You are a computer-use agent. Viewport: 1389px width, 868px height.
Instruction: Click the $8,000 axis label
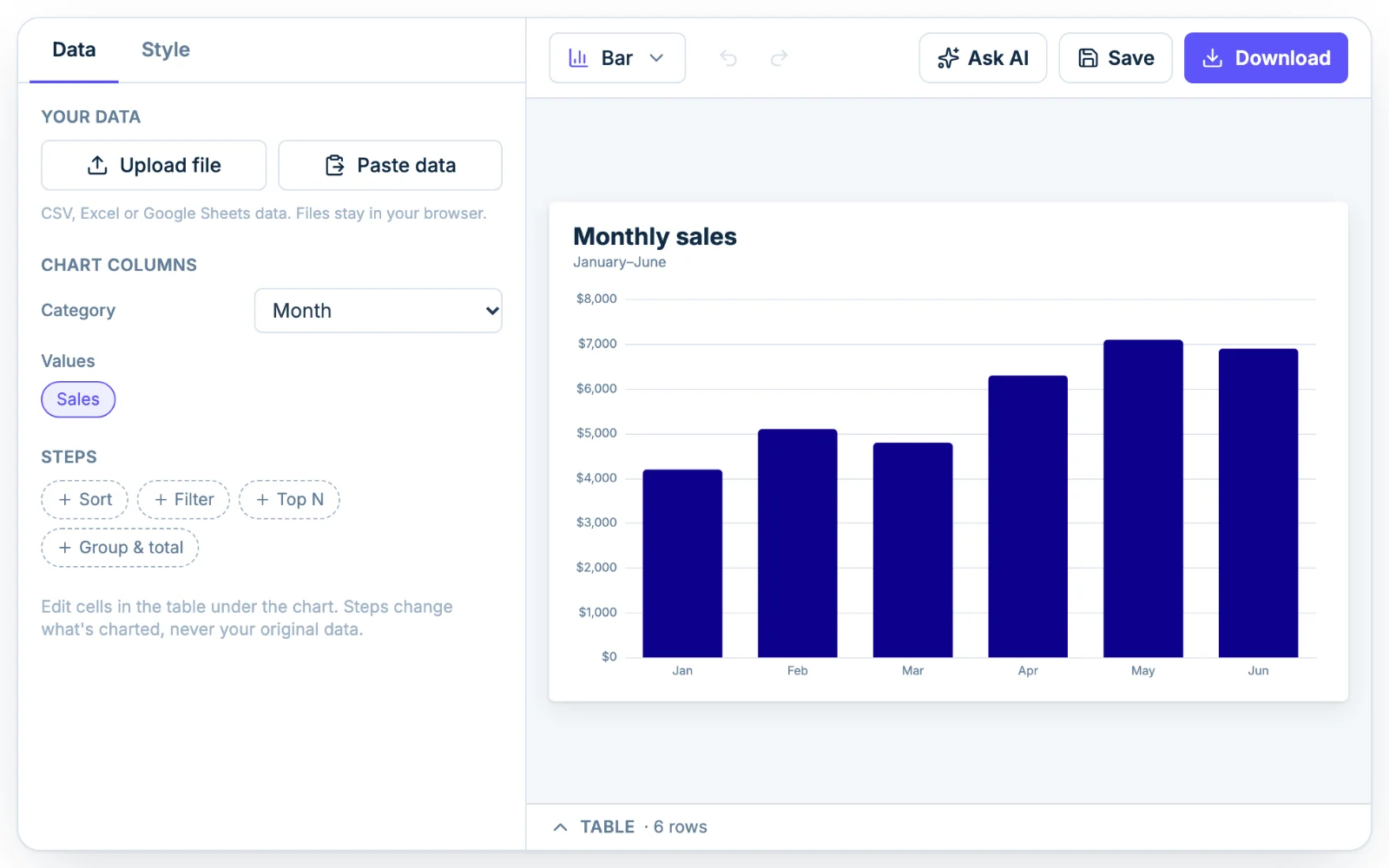tap(596, 299)
